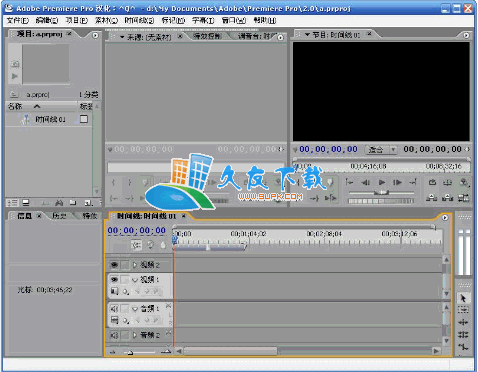Step back one frame in program monitor
Screen dimensions: 478x372
365,182
